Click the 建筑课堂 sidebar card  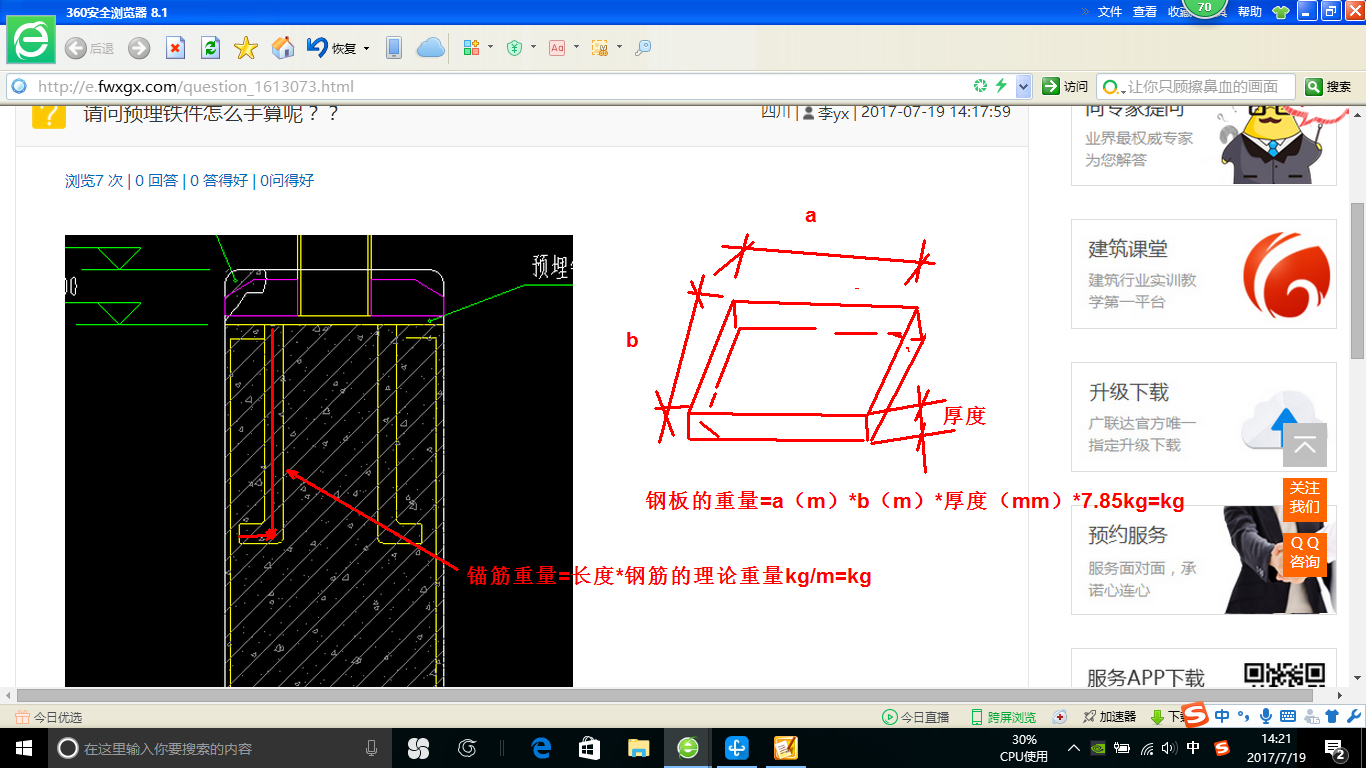click(x=1204, y=274)
